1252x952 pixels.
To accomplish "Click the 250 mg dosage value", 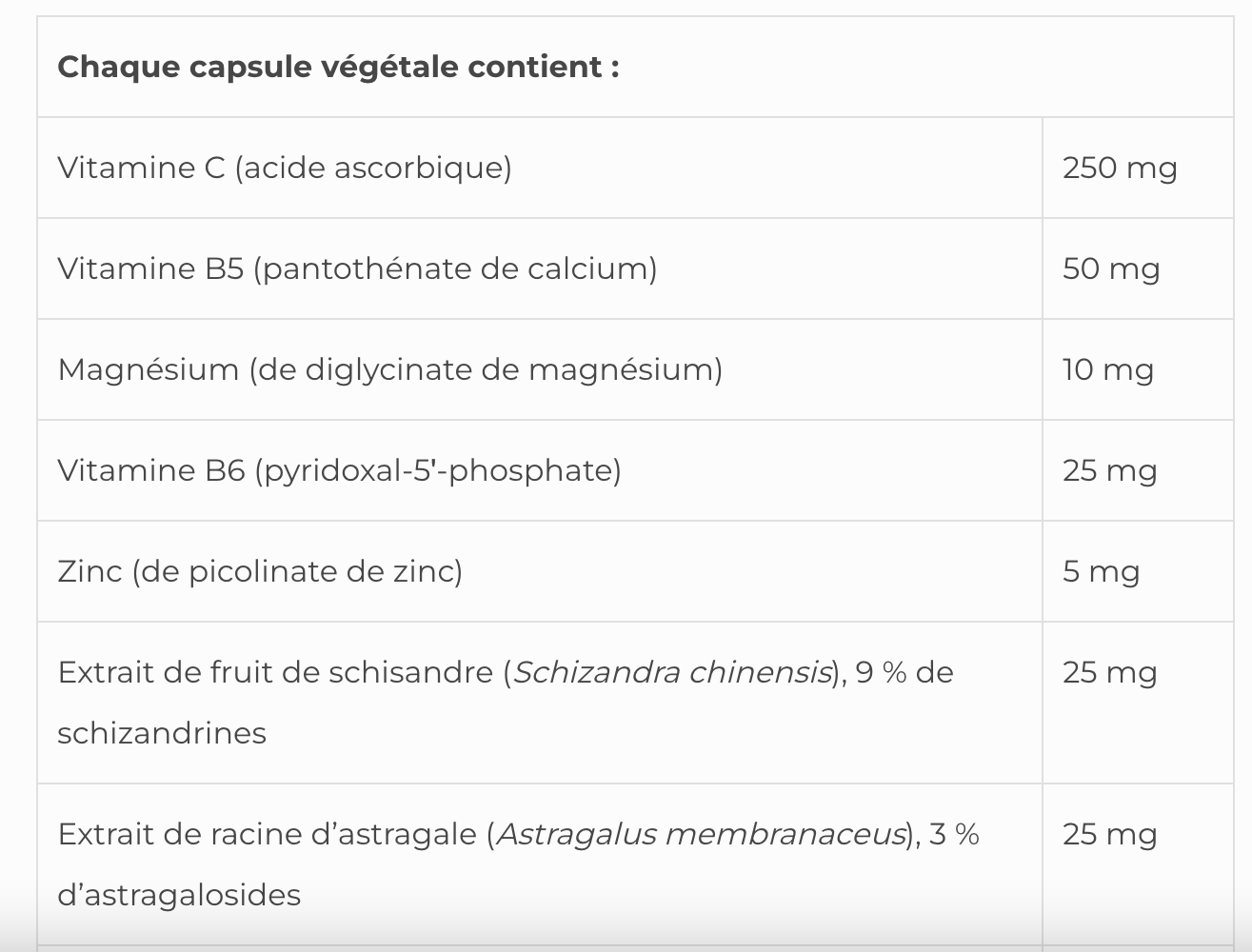I will click(x=1120, y=169).
